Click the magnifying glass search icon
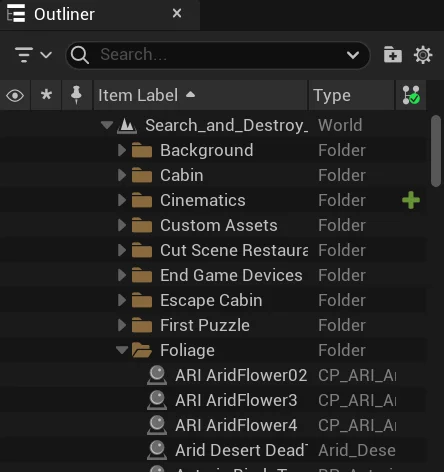Viewport: 444px width, 472px height. tap(80, 55)
